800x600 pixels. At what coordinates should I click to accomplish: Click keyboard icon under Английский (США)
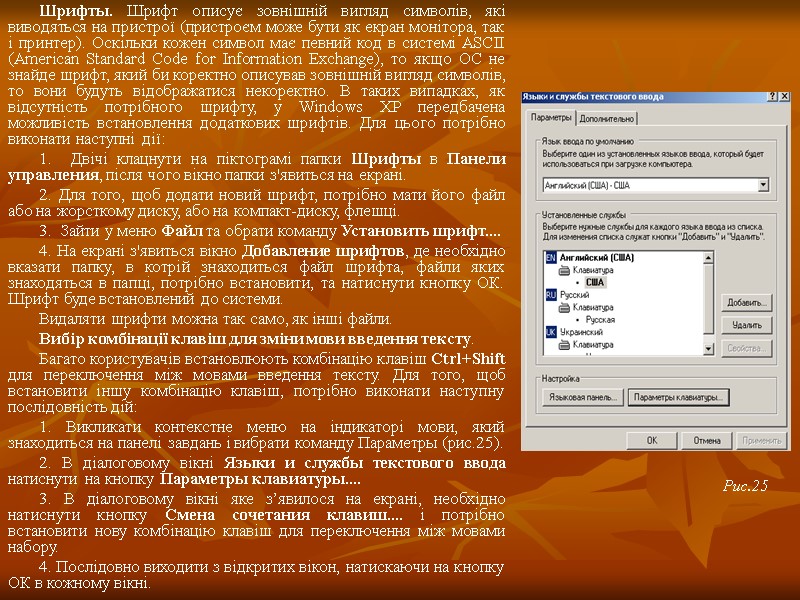pyautogui.click(x=564, y=270)
